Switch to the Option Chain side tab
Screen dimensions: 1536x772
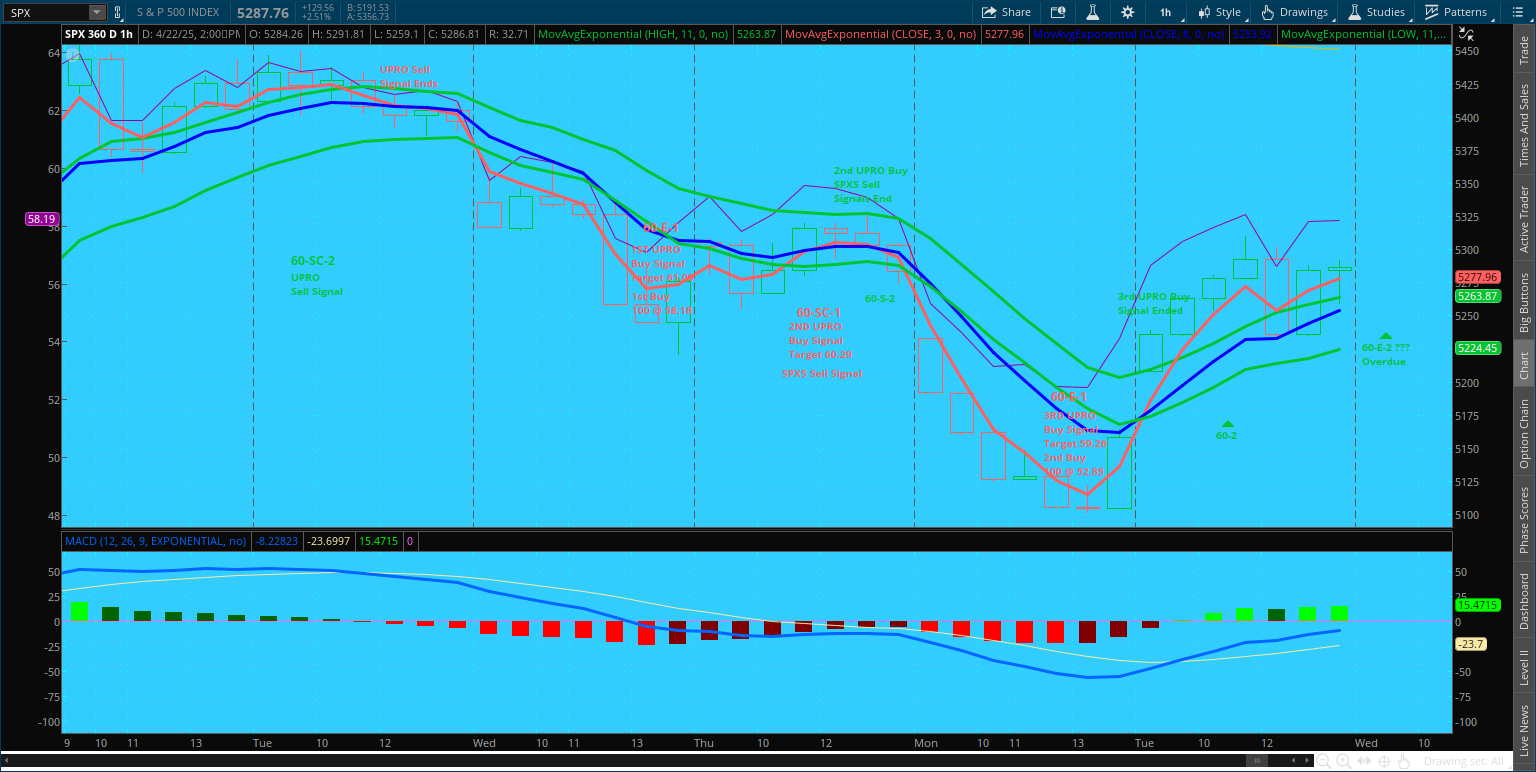1524,434
